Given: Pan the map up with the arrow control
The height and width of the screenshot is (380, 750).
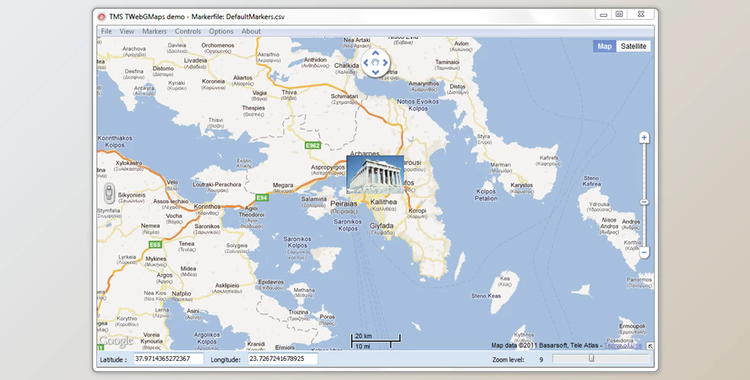Looking at the screenshot, I should point(375,54).
